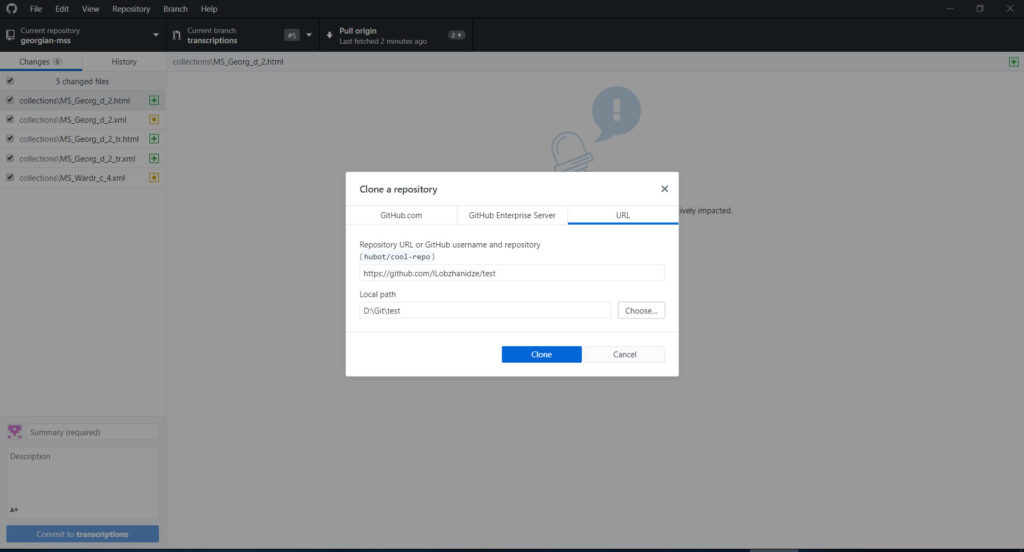Viewport: 1024px width, 552px height.
Task: Click yellow modified-status icon for MS_Georg_d_2.xml
Action: click(154, 120)
